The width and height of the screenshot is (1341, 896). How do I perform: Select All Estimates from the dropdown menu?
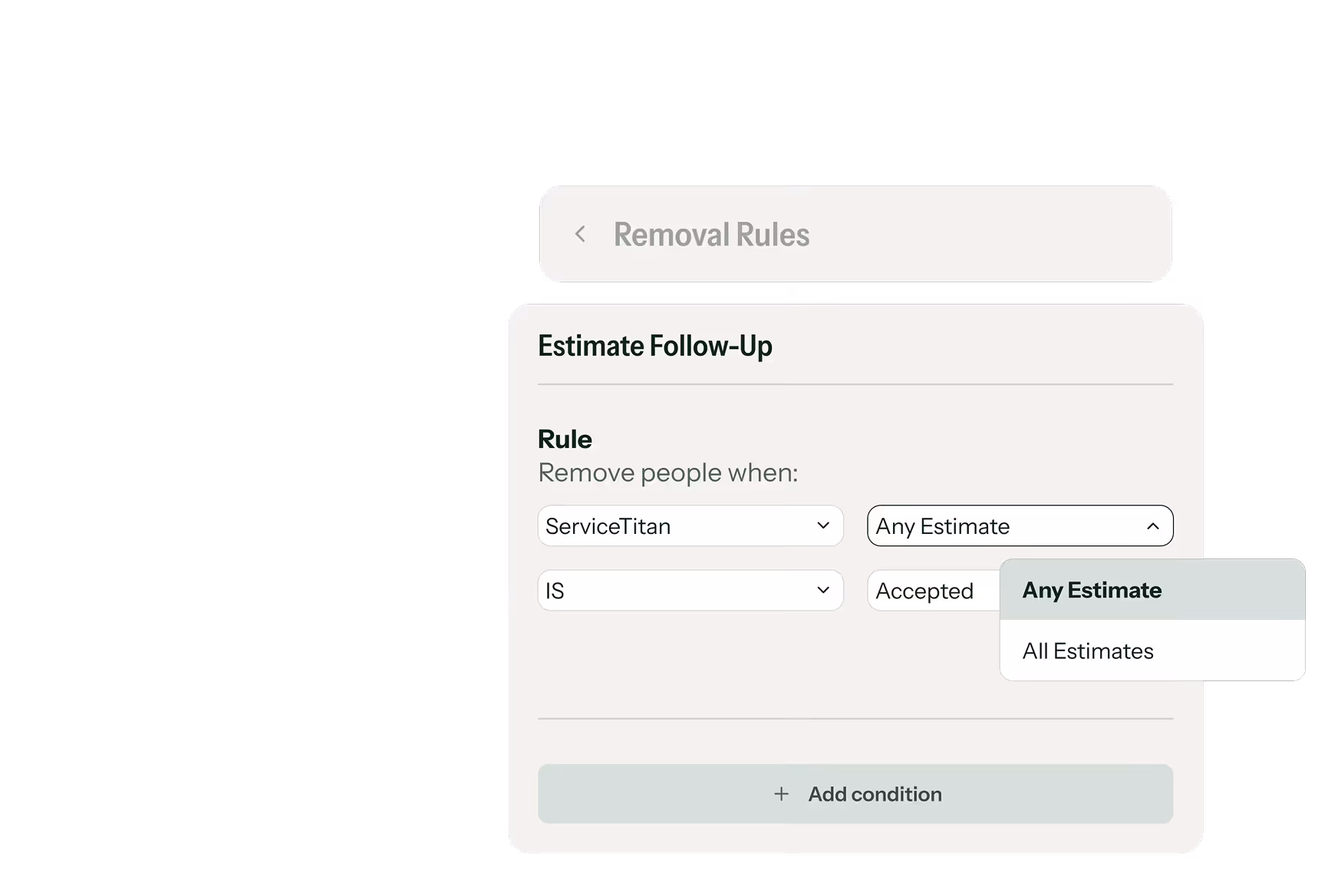pyautogui.click(x=1087, y=651)
